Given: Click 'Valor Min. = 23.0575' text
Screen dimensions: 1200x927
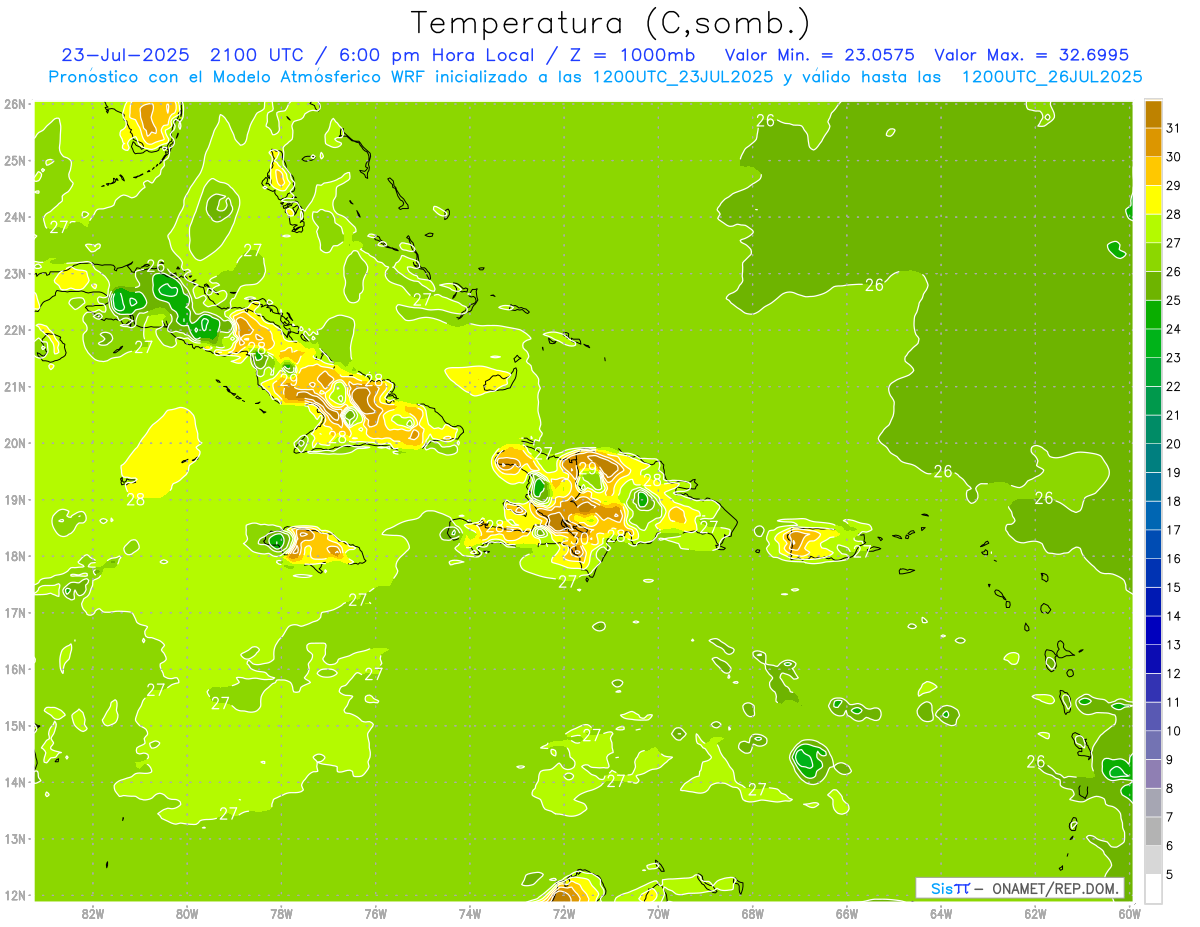Looking at the screenshot, I should tap(820, 55).
